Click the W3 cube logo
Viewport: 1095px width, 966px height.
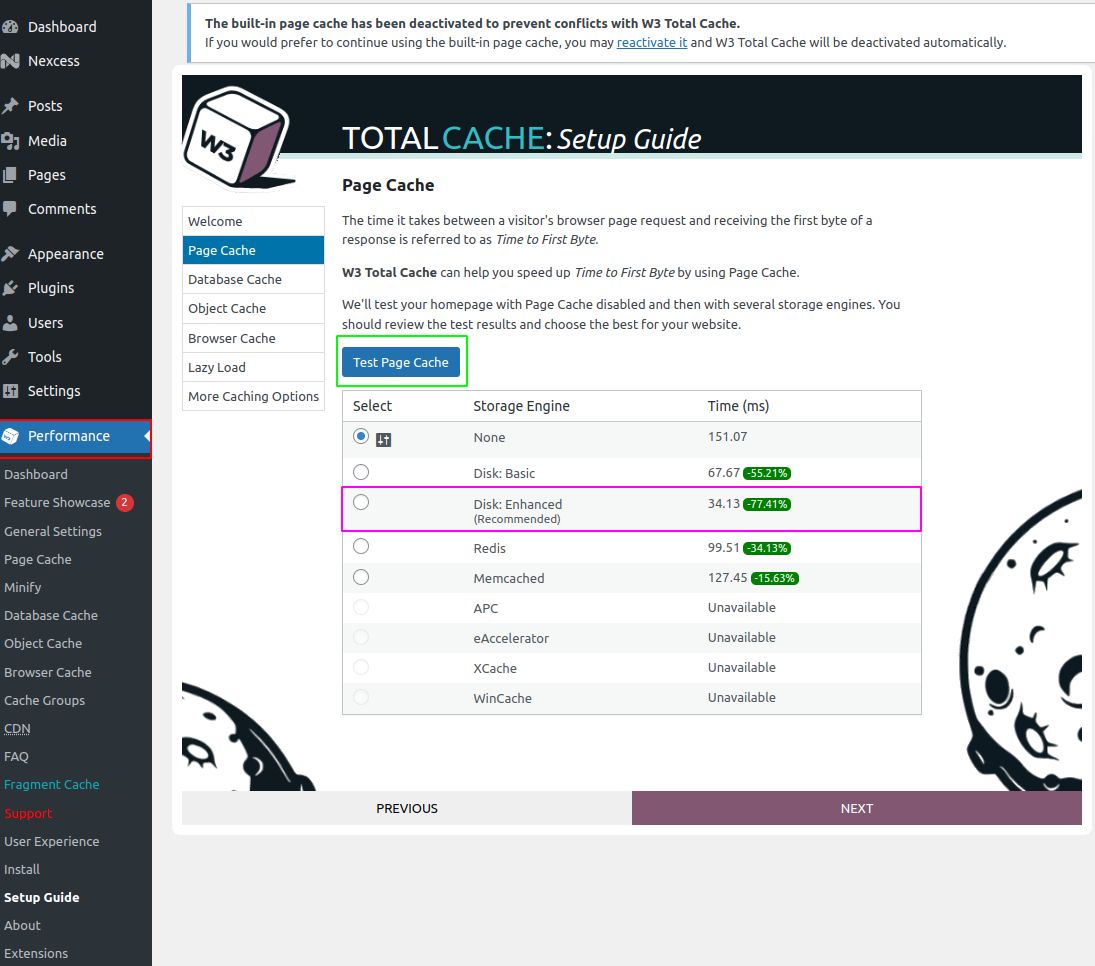point(237,138)
